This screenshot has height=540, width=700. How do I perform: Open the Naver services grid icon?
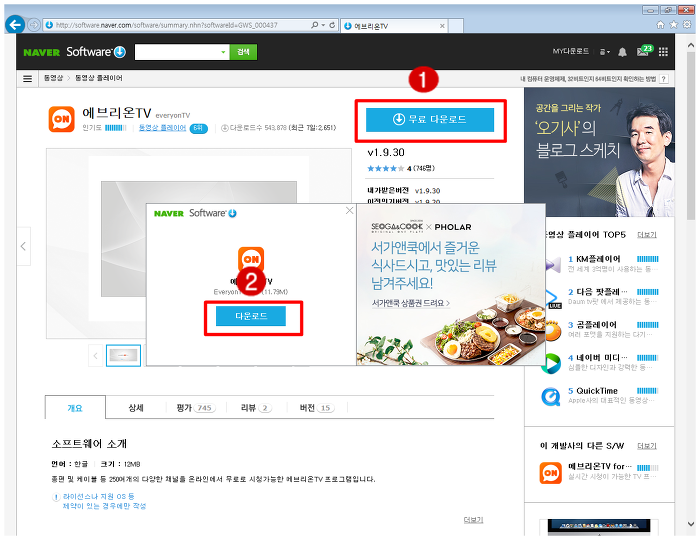click(663, 52)
